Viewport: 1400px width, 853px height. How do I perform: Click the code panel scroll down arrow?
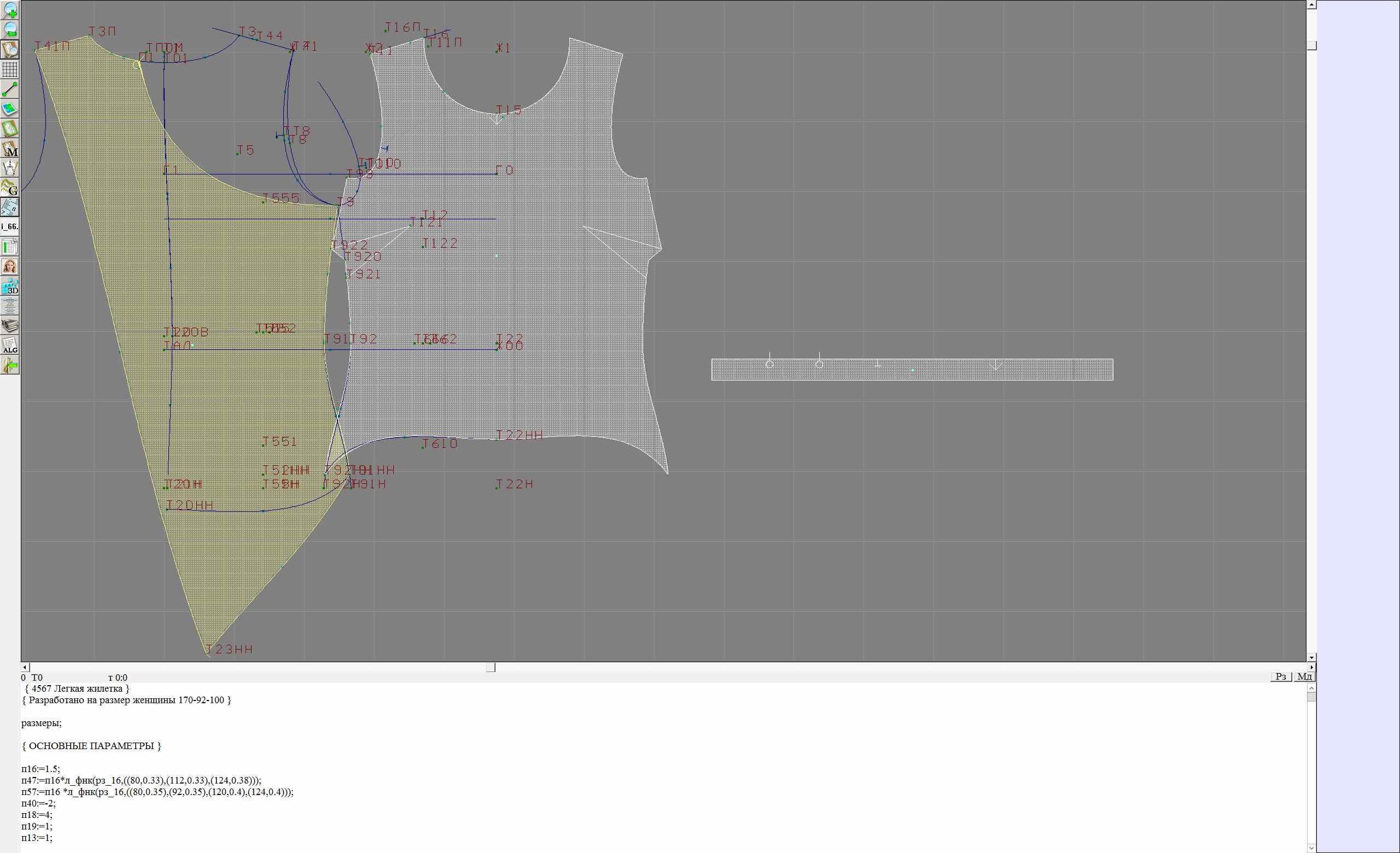[x=1311, y=848]
